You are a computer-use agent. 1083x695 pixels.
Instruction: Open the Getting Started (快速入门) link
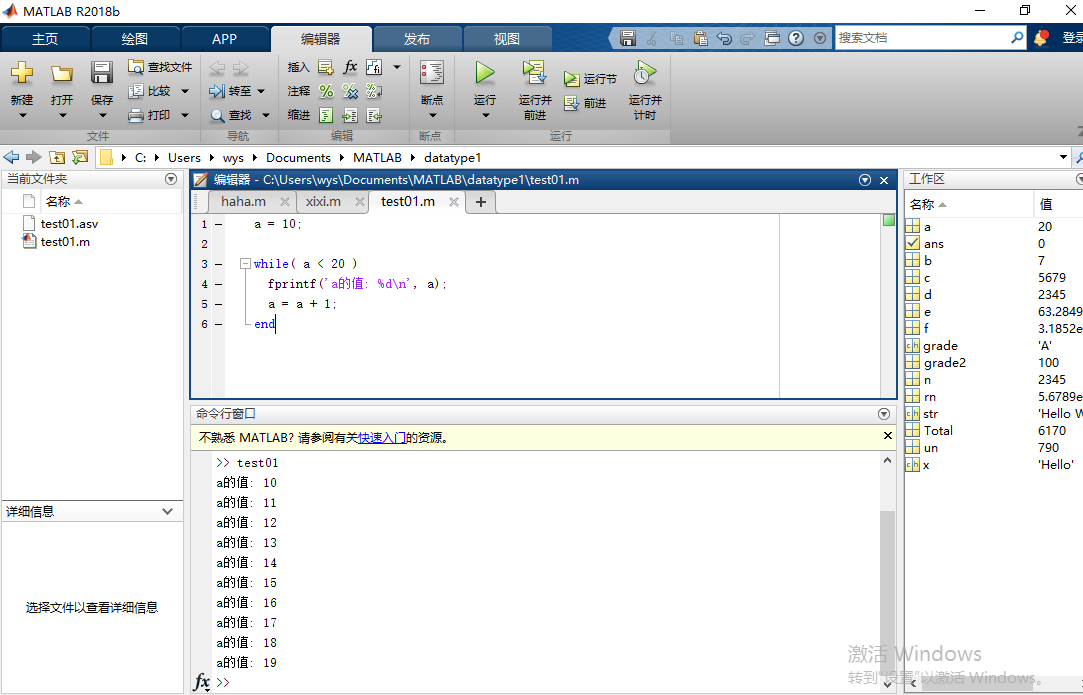coord(382,437)
